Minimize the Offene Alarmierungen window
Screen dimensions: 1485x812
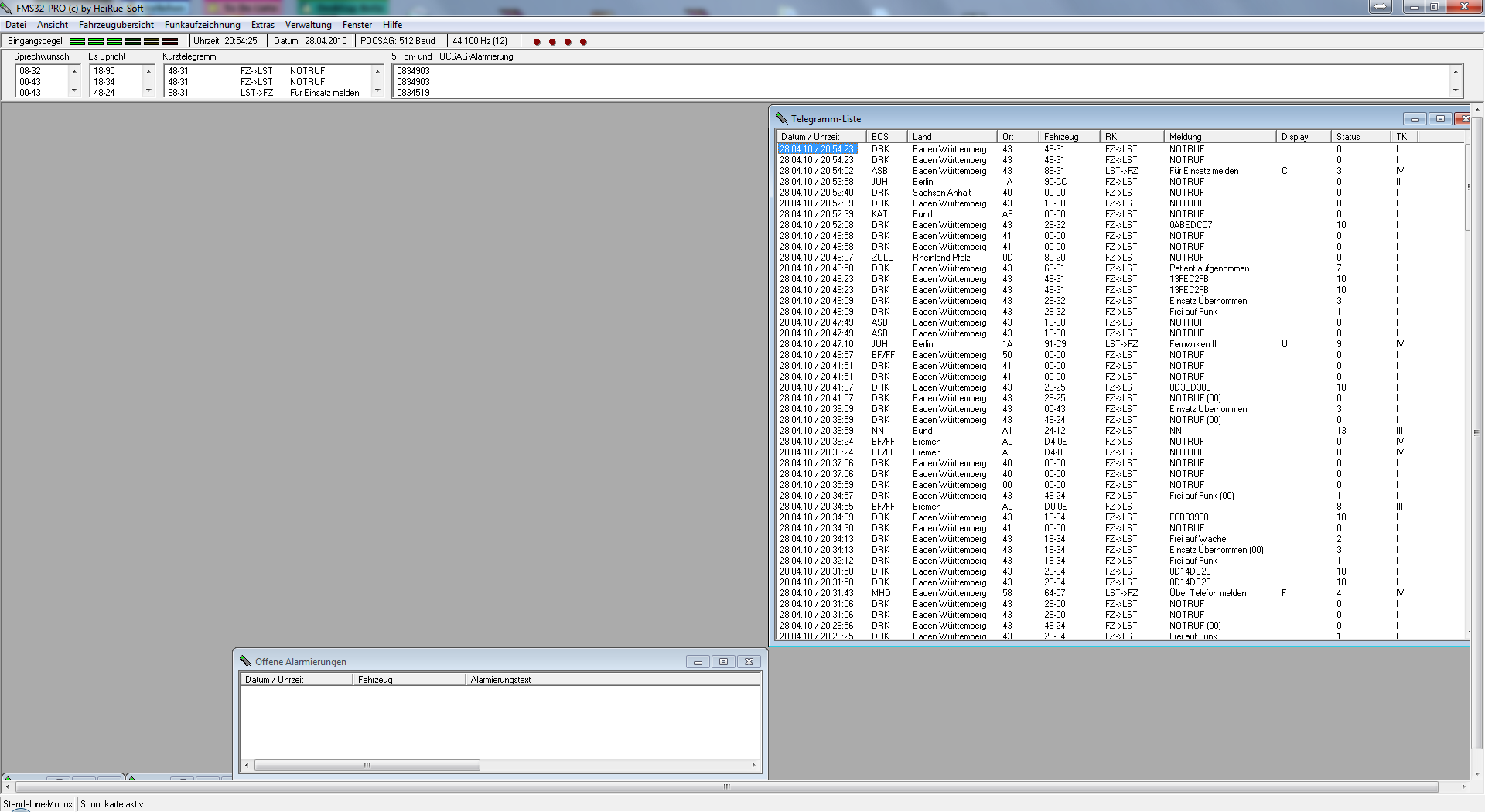[x=698, y=661]
